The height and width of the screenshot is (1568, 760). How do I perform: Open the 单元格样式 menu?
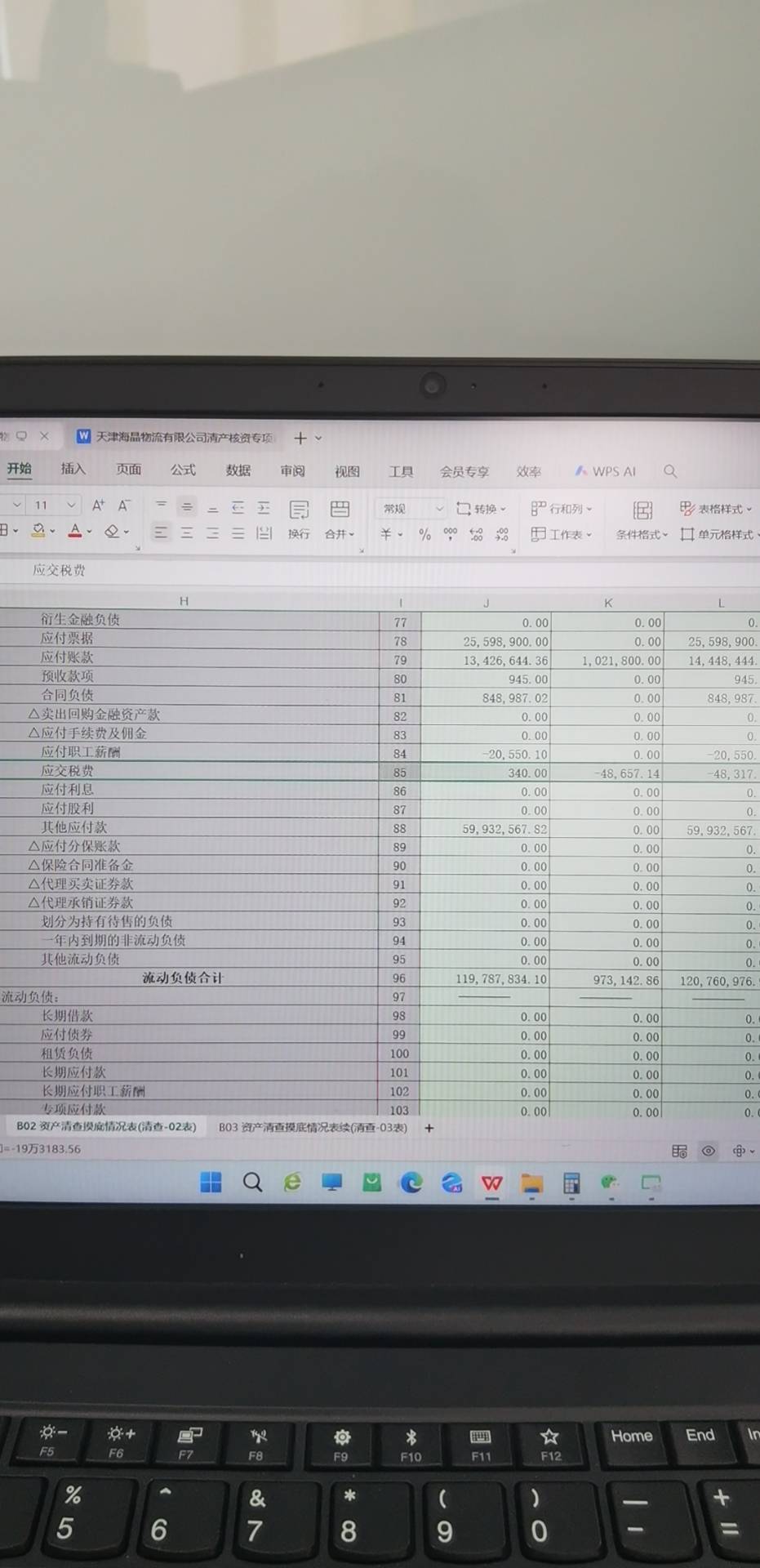[719, 535]
